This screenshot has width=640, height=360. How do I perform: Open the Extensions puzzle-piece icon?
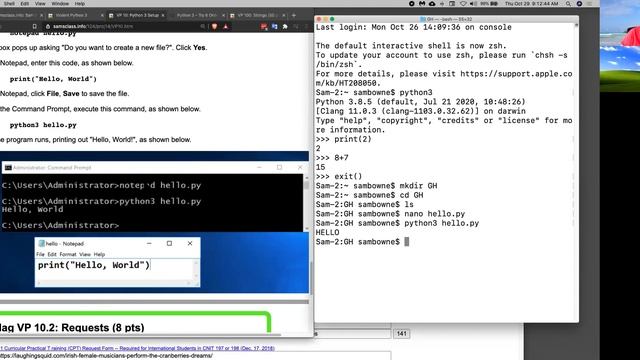click(285, 26)
